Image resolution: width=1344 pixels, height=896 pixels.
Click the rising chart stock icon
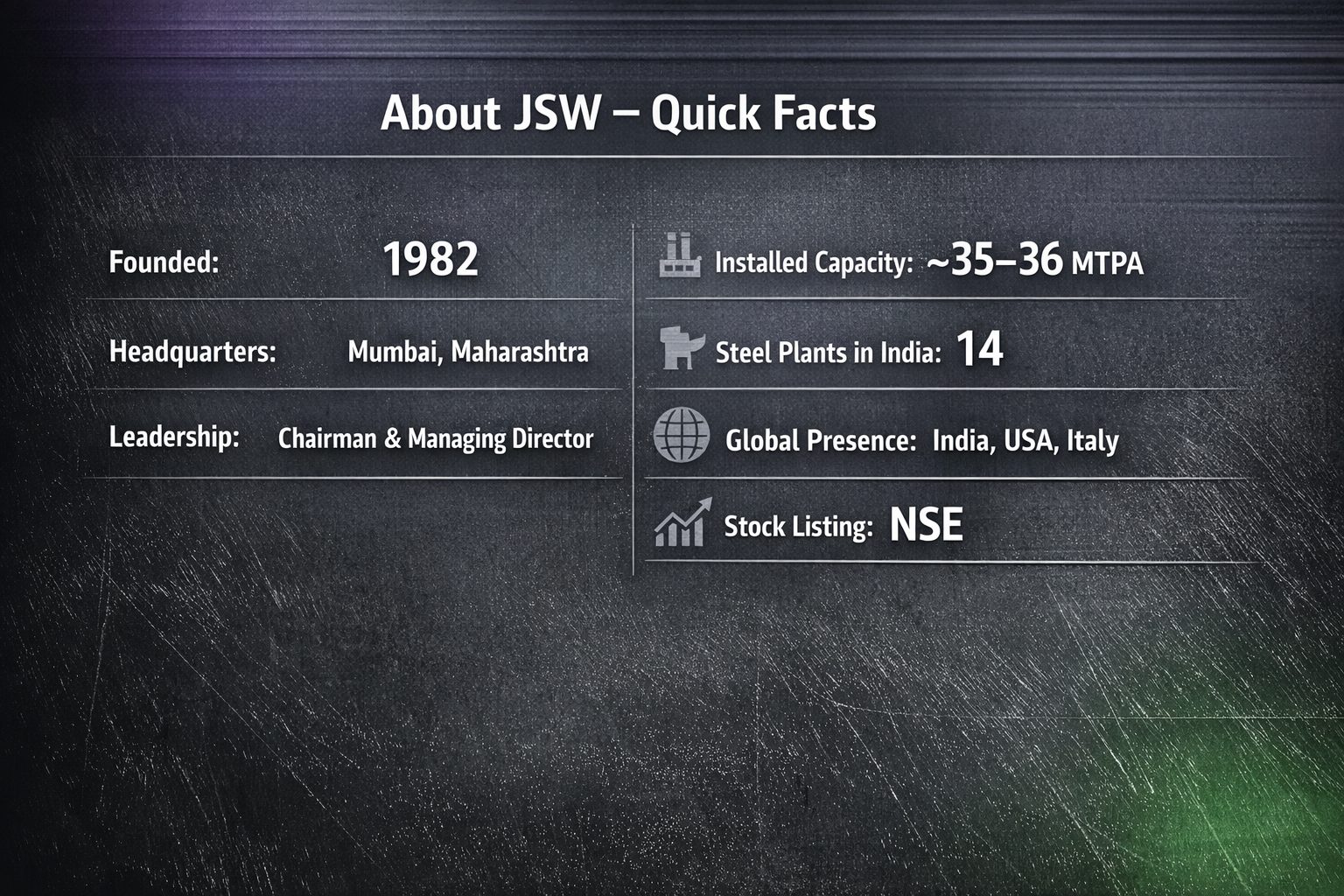pos(682,523)
